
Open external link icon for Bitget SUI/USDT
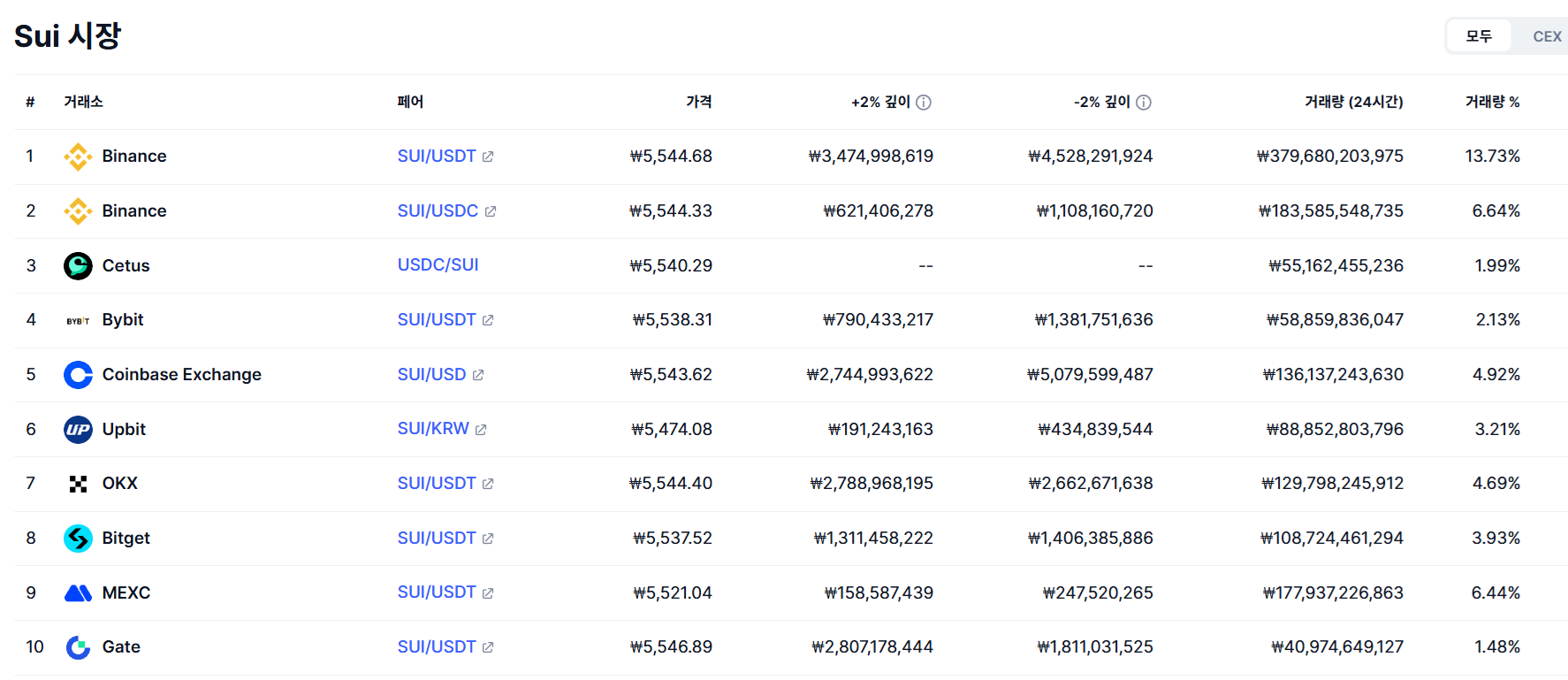[x=488, y=539]
